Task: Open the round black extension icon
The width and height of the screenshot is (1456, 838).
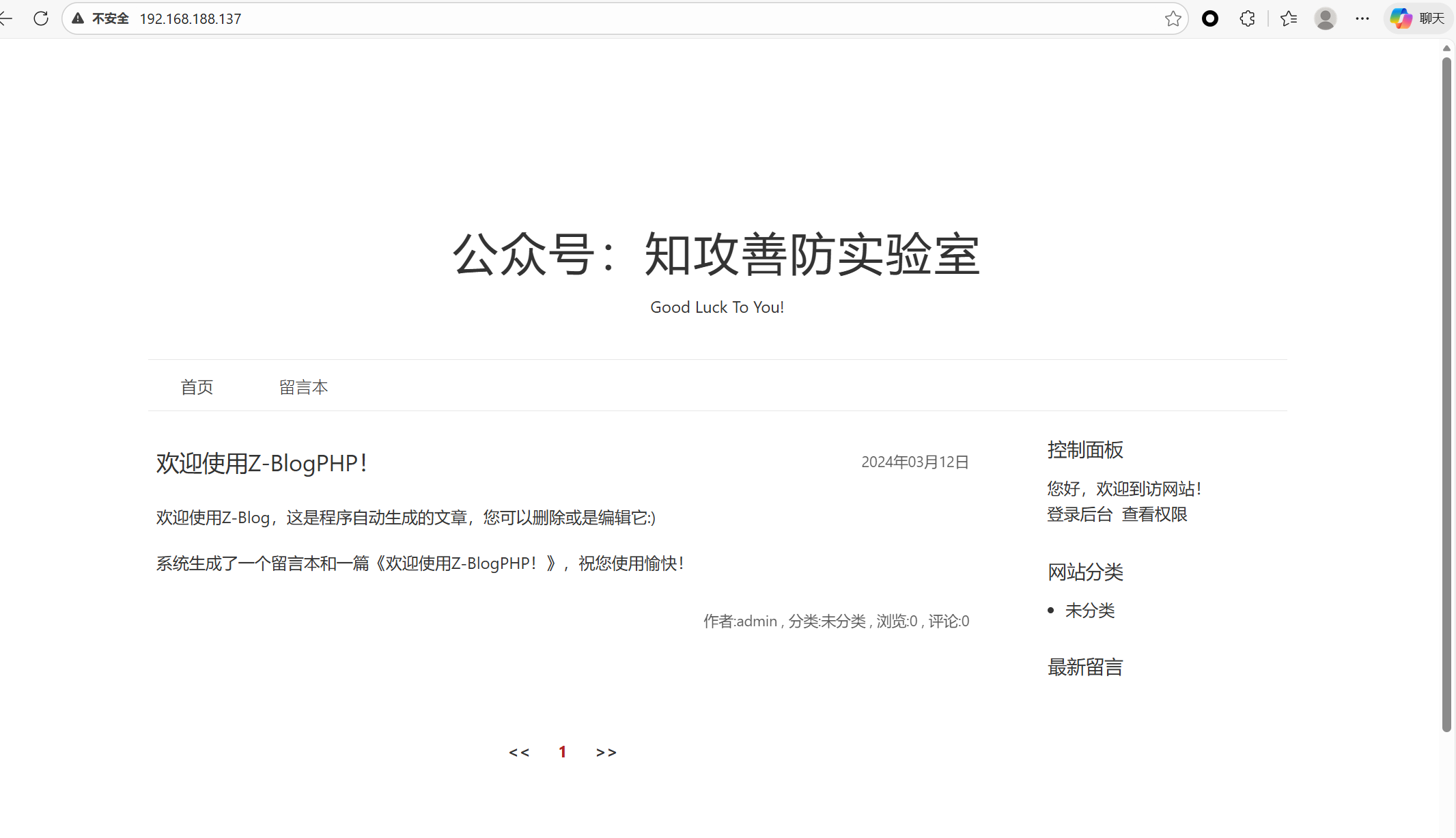Action: pos(1209,18)
